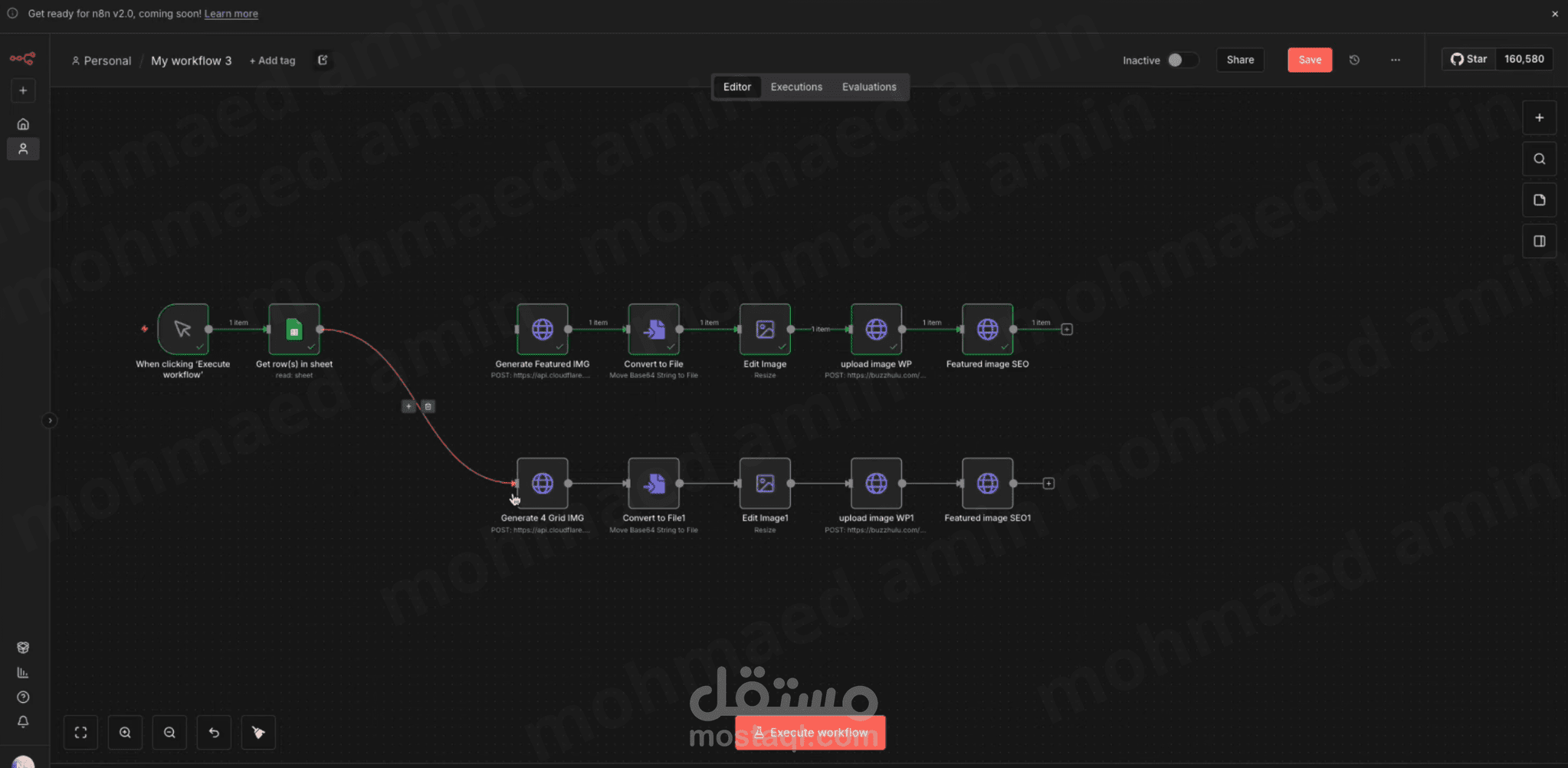Delete the red connection via trash icon
This screenshot has height=768, width=1568.
pos(428,406)
